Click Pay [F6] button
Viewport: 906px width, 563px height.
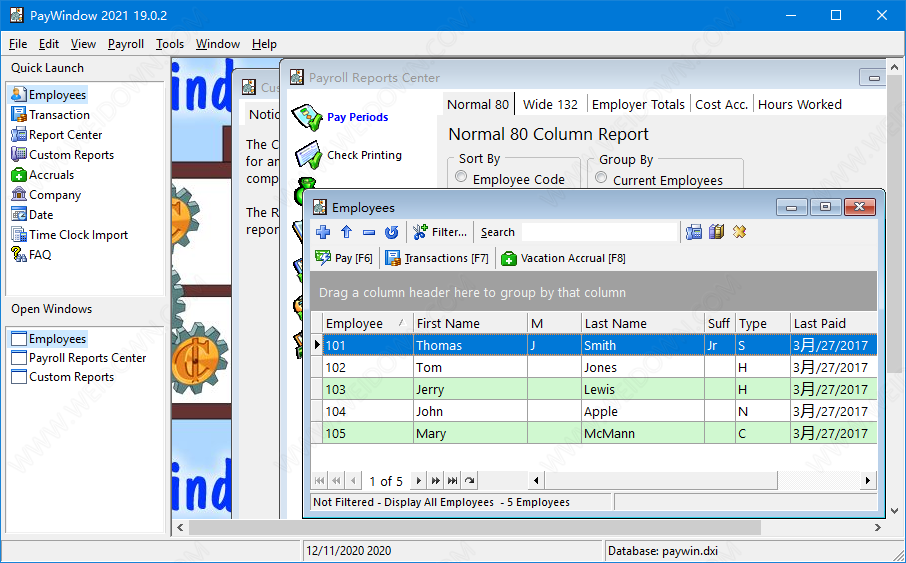pyautogui.click(x=344, y=258)
